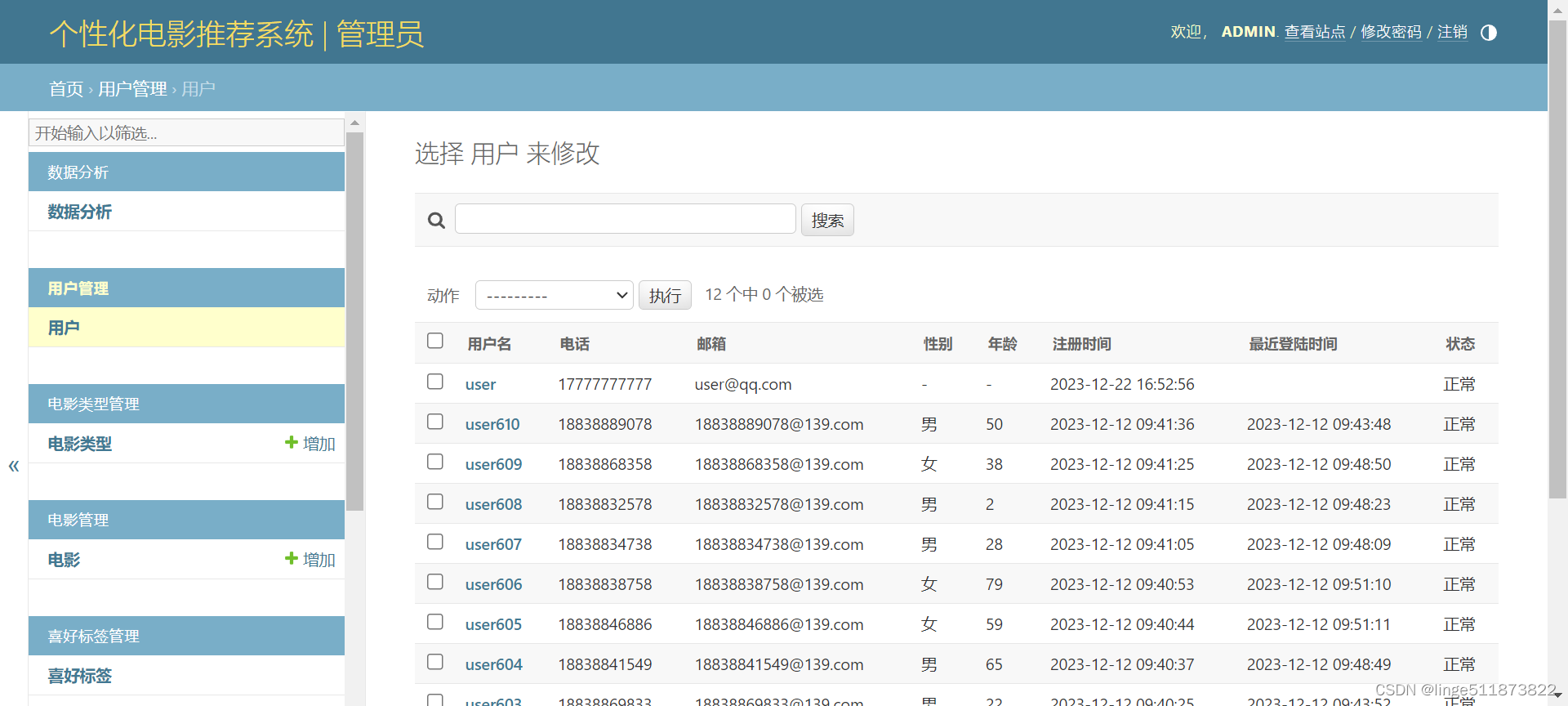
Task: Check the box for row user
Action: pos(435,382)
